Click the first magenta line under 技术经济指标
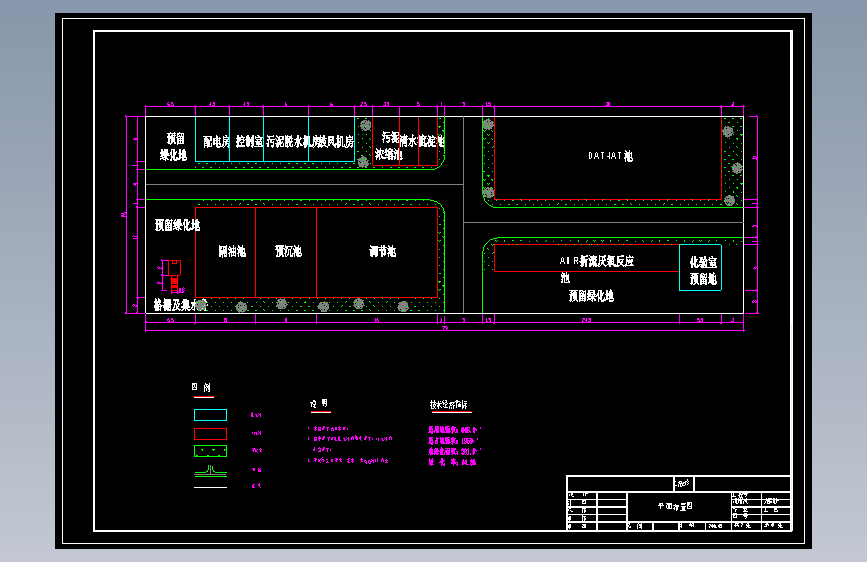This screenshot has width=867, height=562. (455, 430)
